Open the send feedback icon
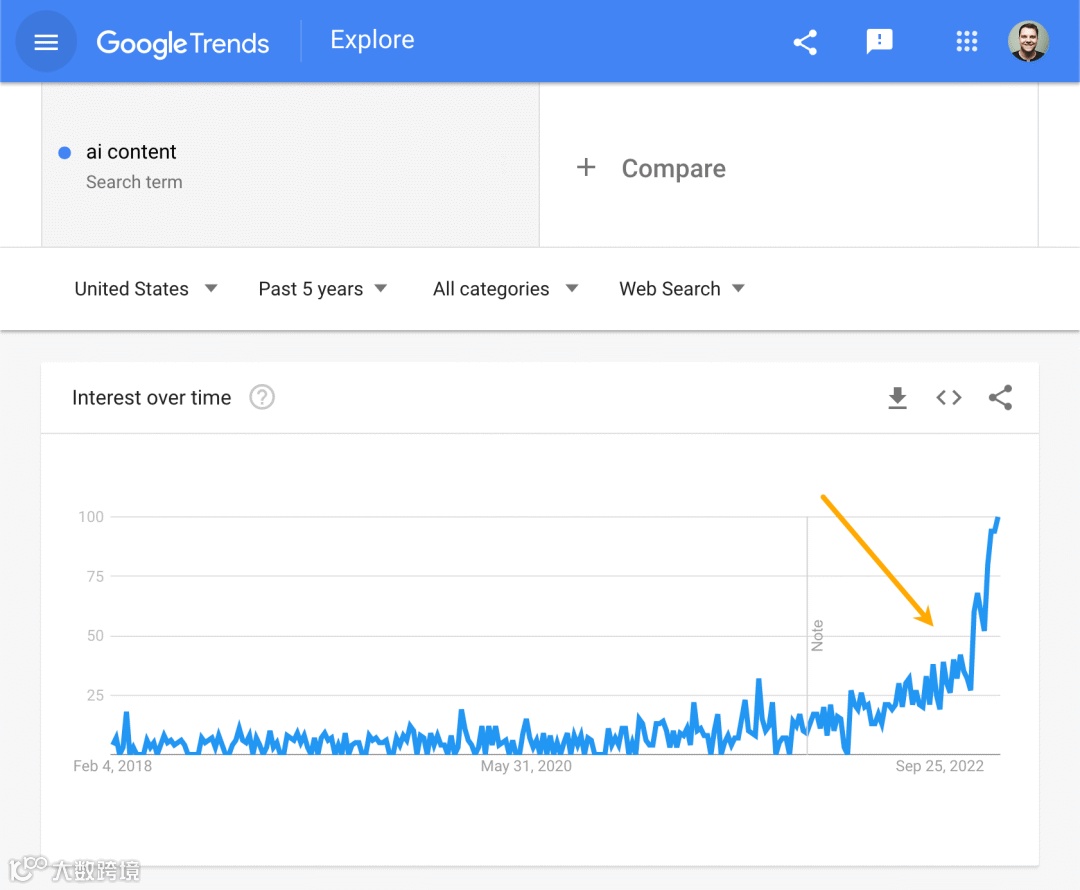 pyautogui.click(x=879, y=41)
